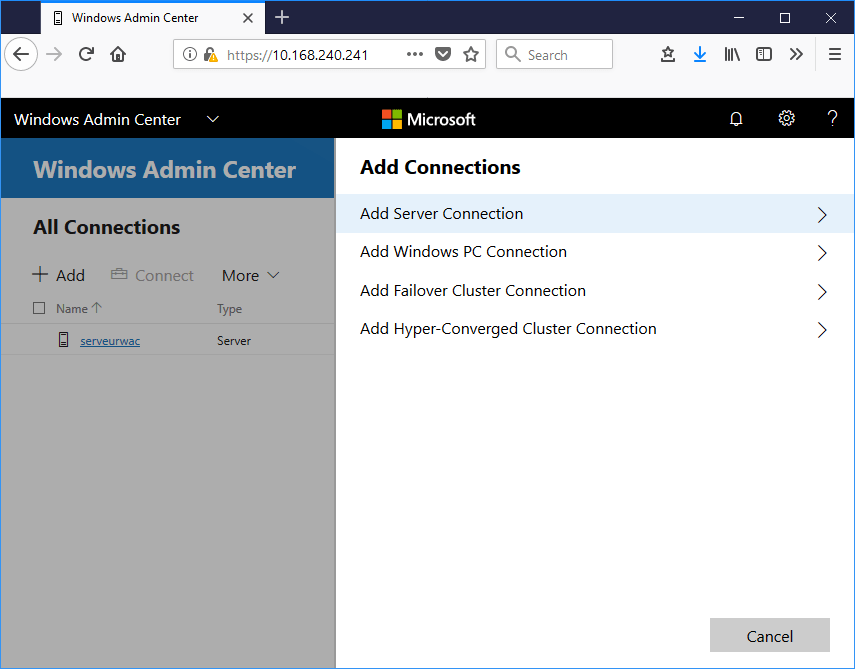Screen dimensions: 855x669
Task: Check the select-all connections checkbox
Action: 39,308
